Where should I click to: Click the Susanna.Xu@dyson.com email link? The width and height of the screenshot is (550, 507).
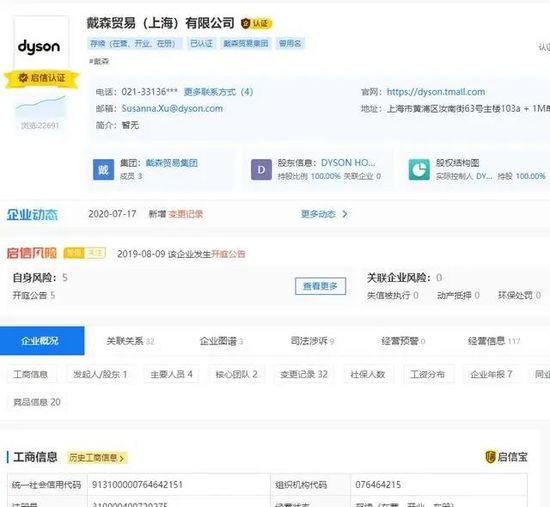(172, 108)
